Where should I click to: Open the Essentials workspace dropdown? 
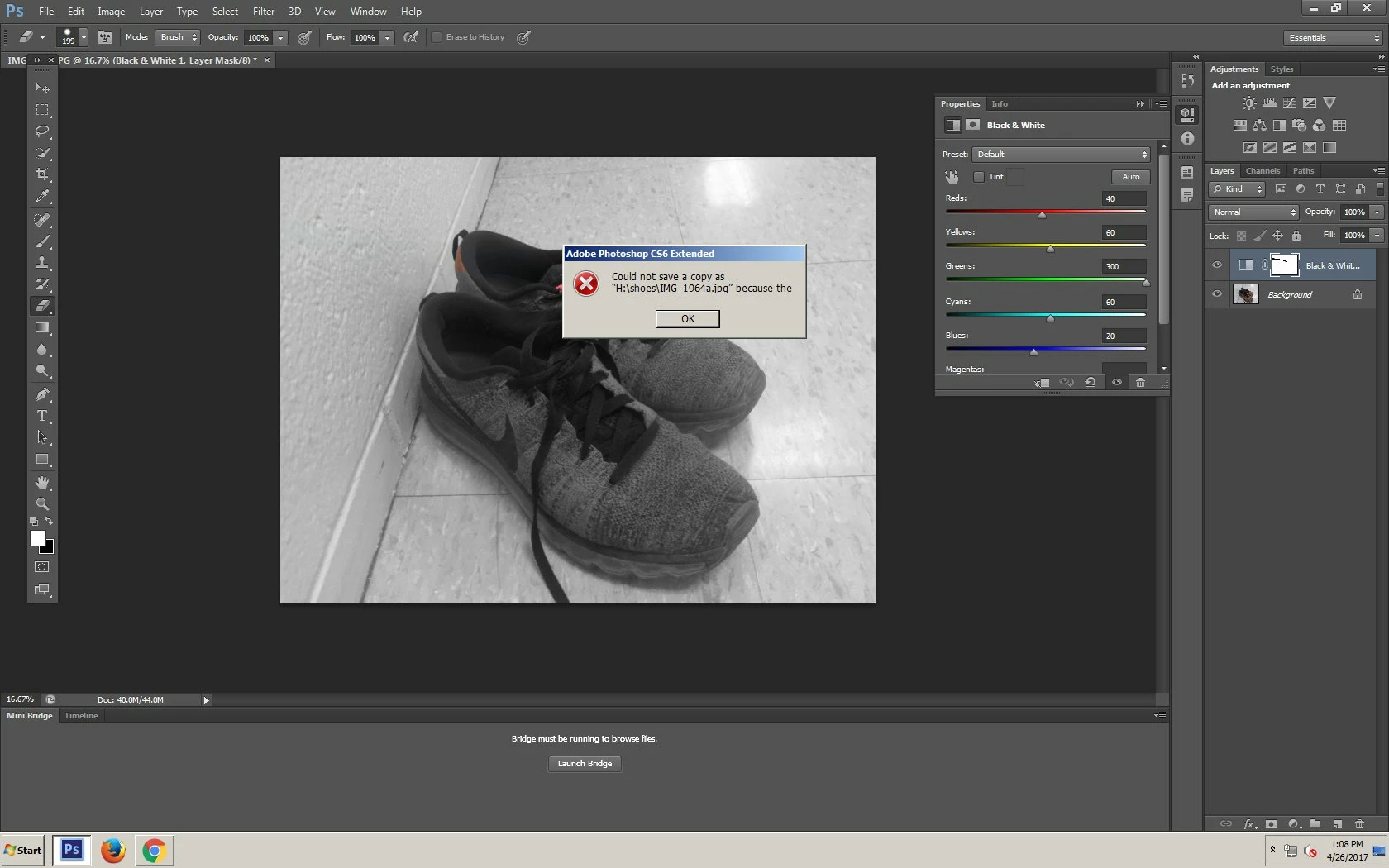[1334, 38]
